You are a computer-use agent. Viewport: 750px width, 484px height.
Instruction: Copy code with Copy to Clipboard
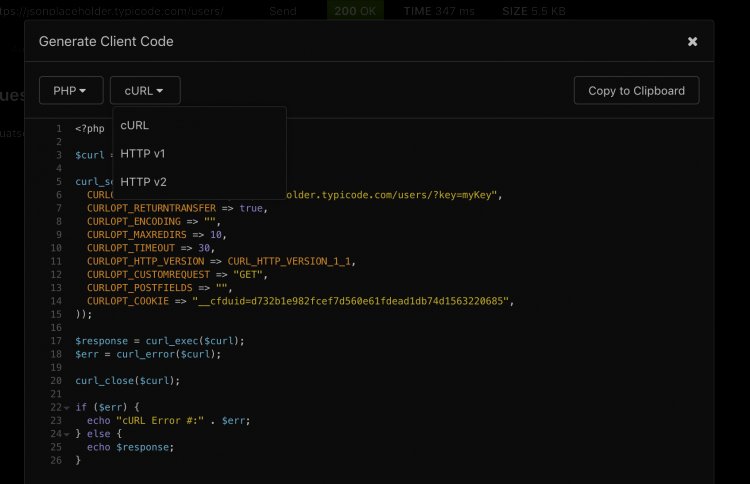pos(636,90)
